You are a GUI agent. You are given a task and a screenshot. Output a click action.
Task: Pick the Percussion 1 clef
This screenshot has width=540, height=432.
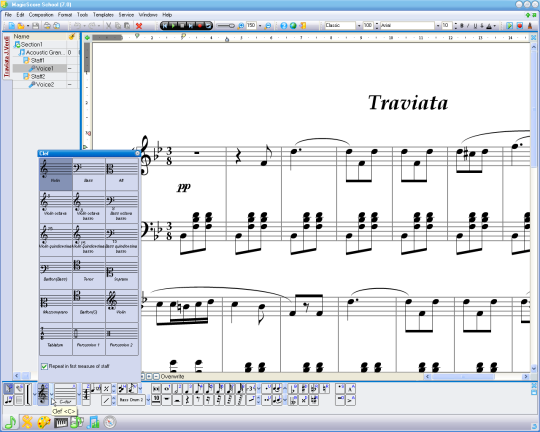coord(89,339)
